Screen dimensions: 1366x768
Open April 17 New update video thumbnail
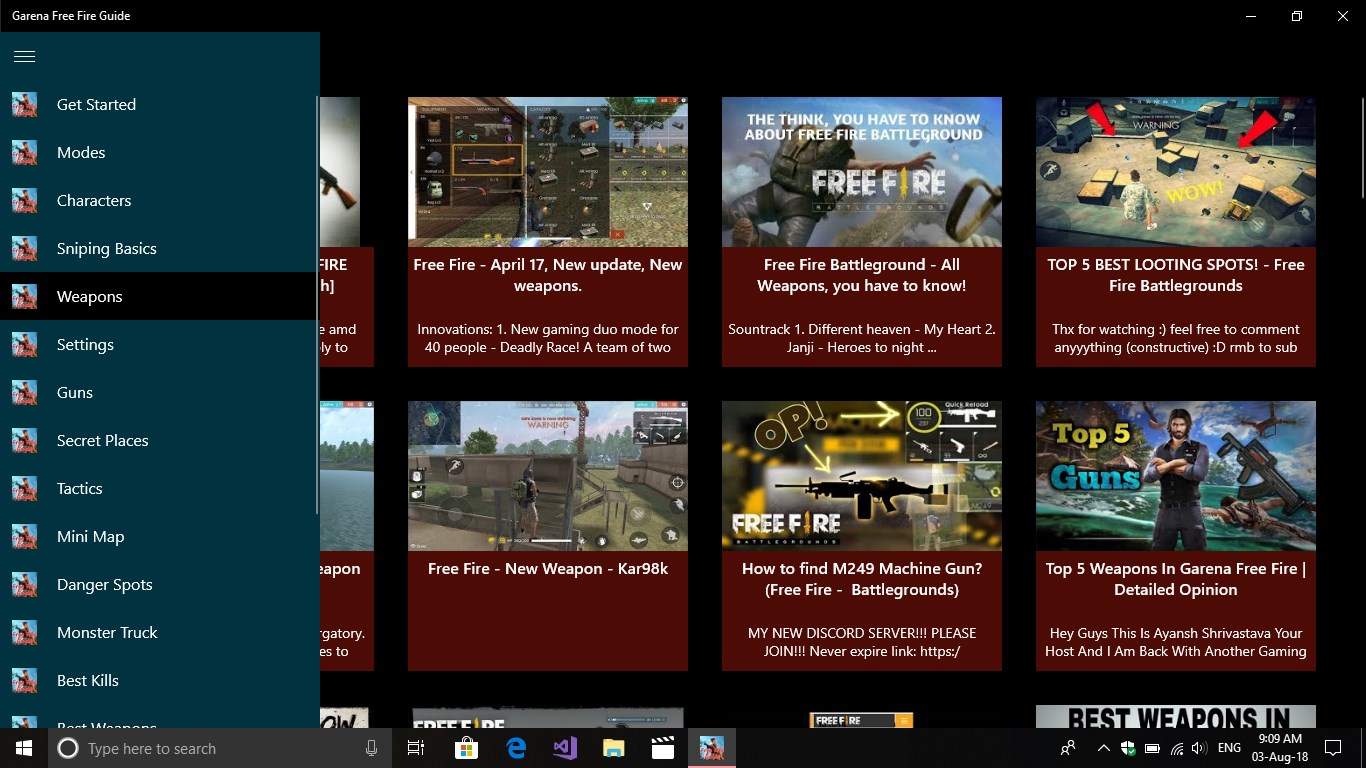(x=548, y=172)
